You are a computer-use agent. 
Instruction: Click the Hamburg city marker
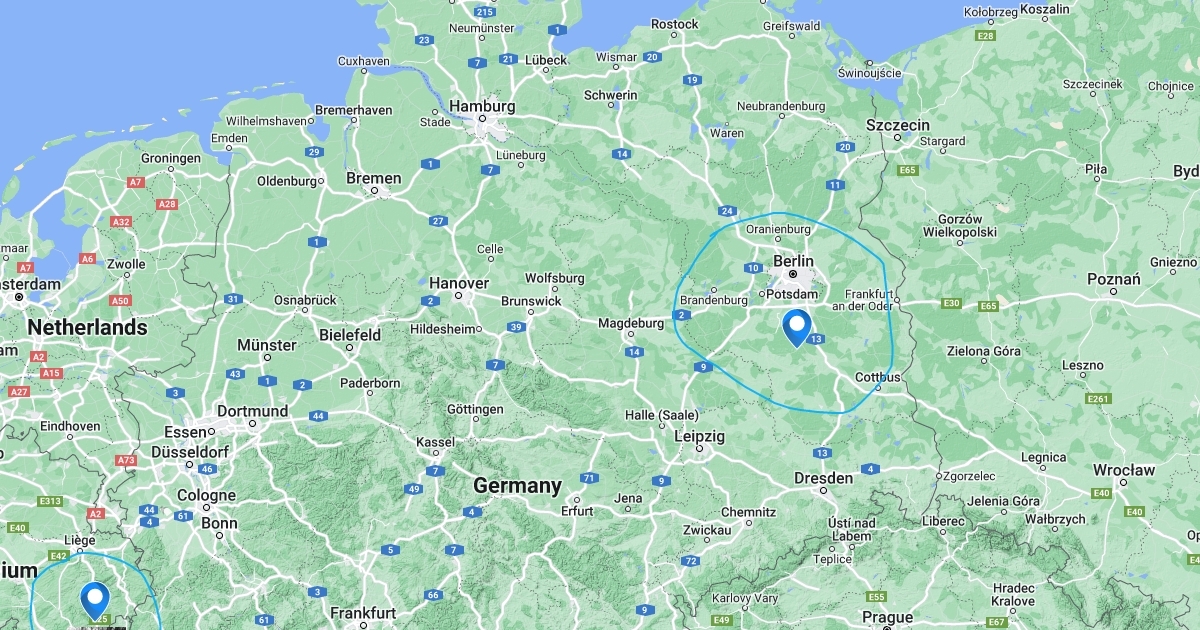tap(484, 123)
